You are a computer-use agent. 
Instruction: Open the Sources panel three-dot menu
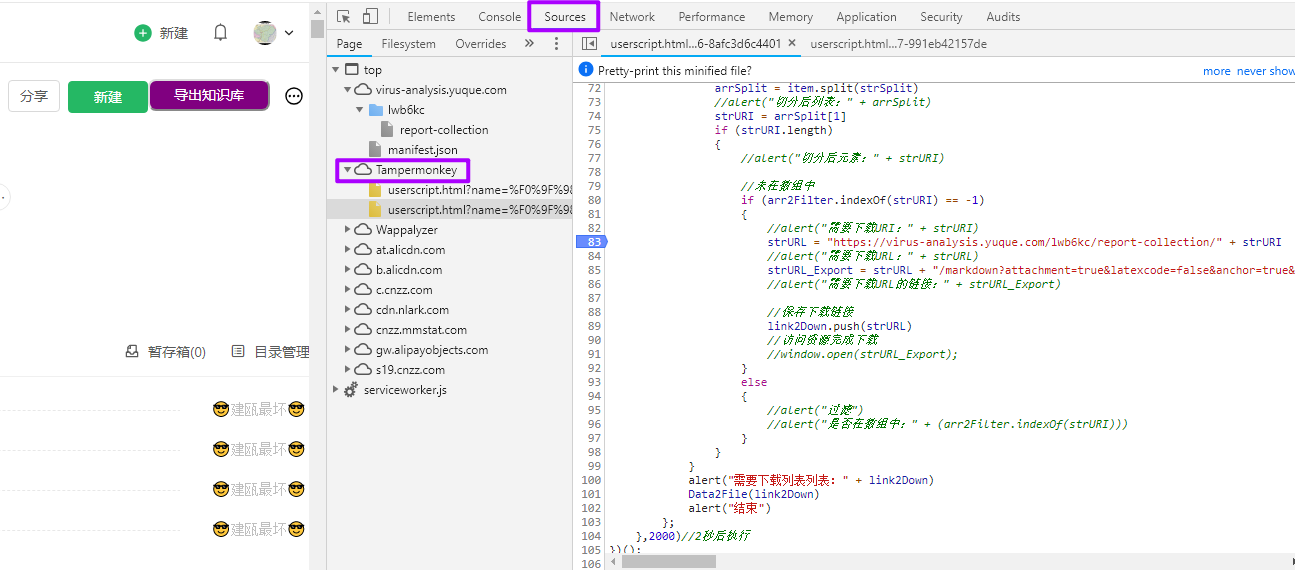pyautogui.click(x=557, y=44)
